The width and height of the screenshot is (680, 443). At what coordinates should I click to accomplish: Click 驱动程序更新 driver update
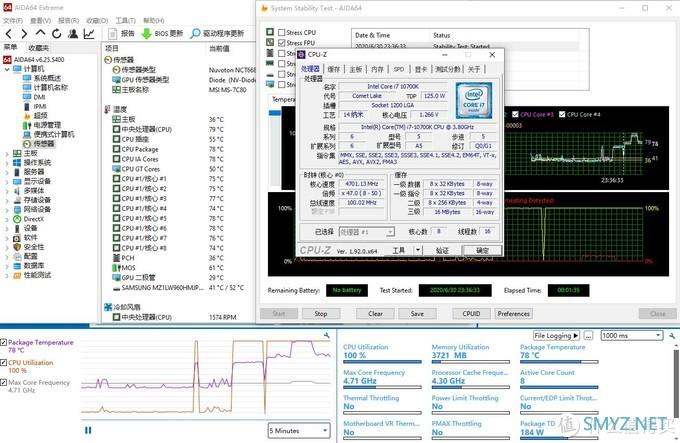point(217,33)
